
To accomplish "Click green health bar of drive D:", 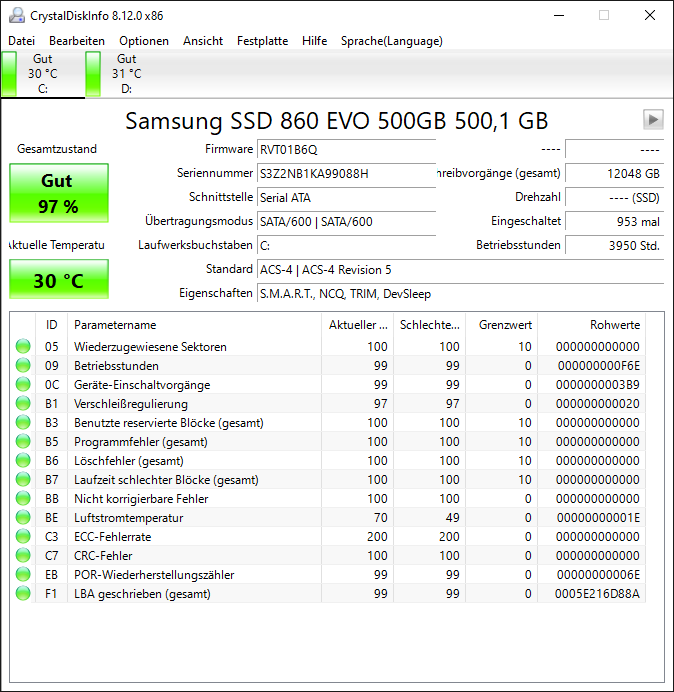I will (93, 74).
